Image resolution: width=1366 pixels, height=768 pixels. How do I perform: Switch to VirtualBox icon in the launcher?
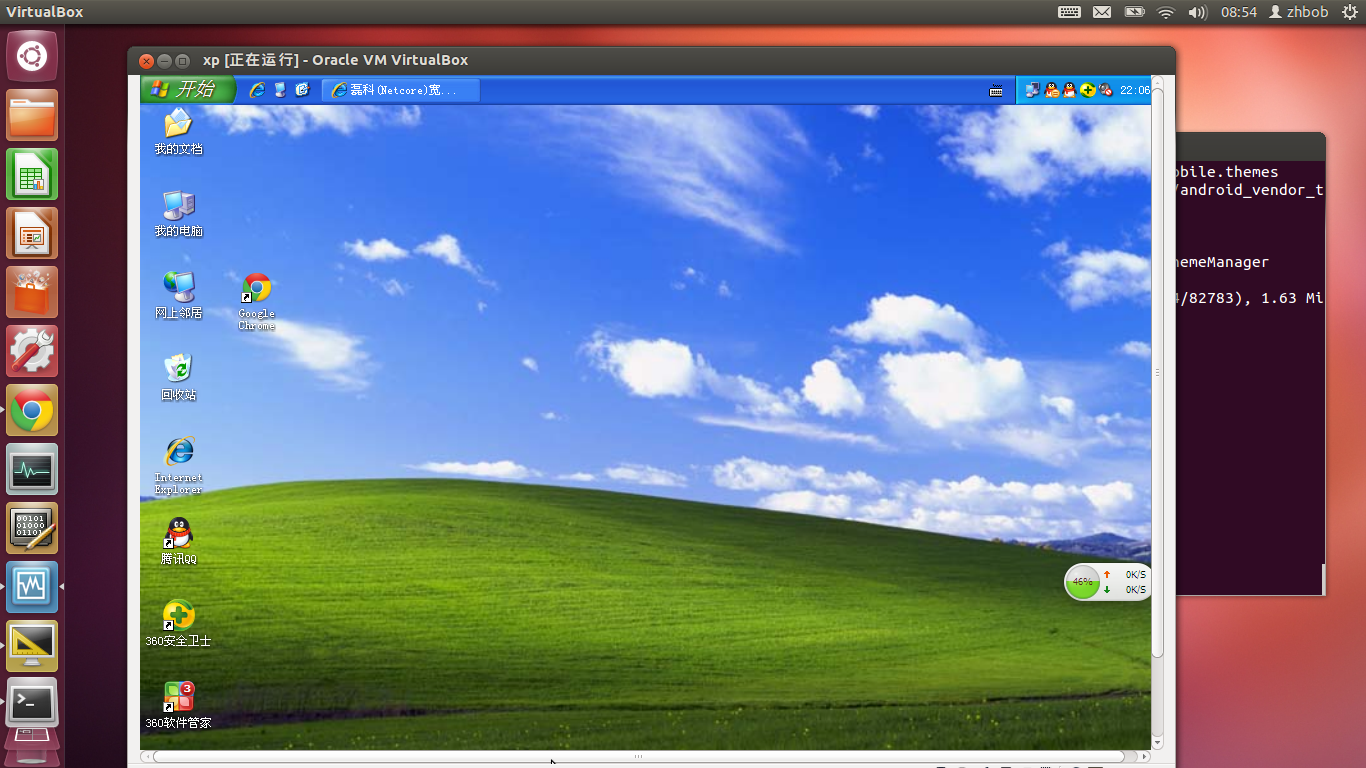click(32, 587)
